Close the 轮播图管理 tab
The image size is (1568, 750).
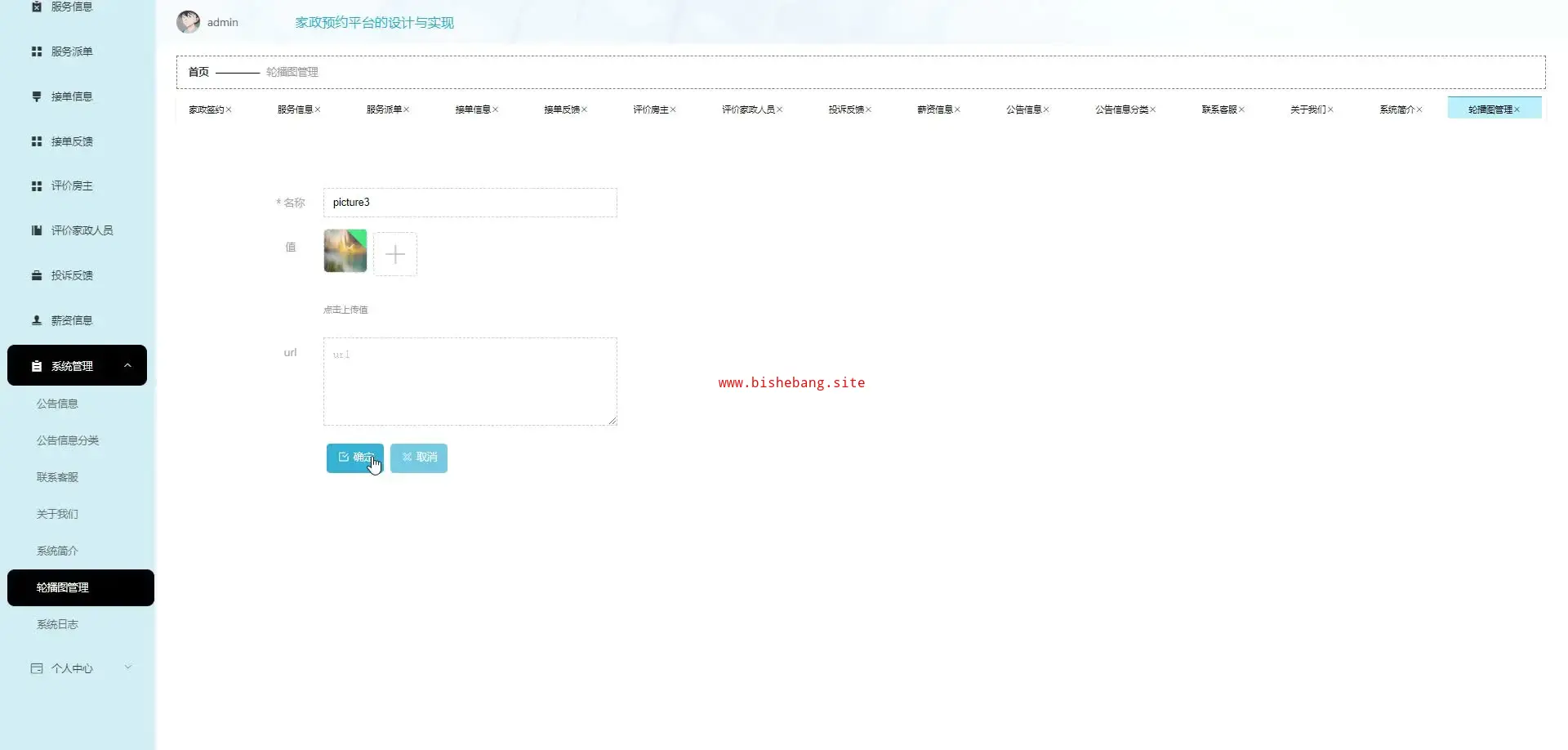pyautogui.click(x=1517, y=109)
